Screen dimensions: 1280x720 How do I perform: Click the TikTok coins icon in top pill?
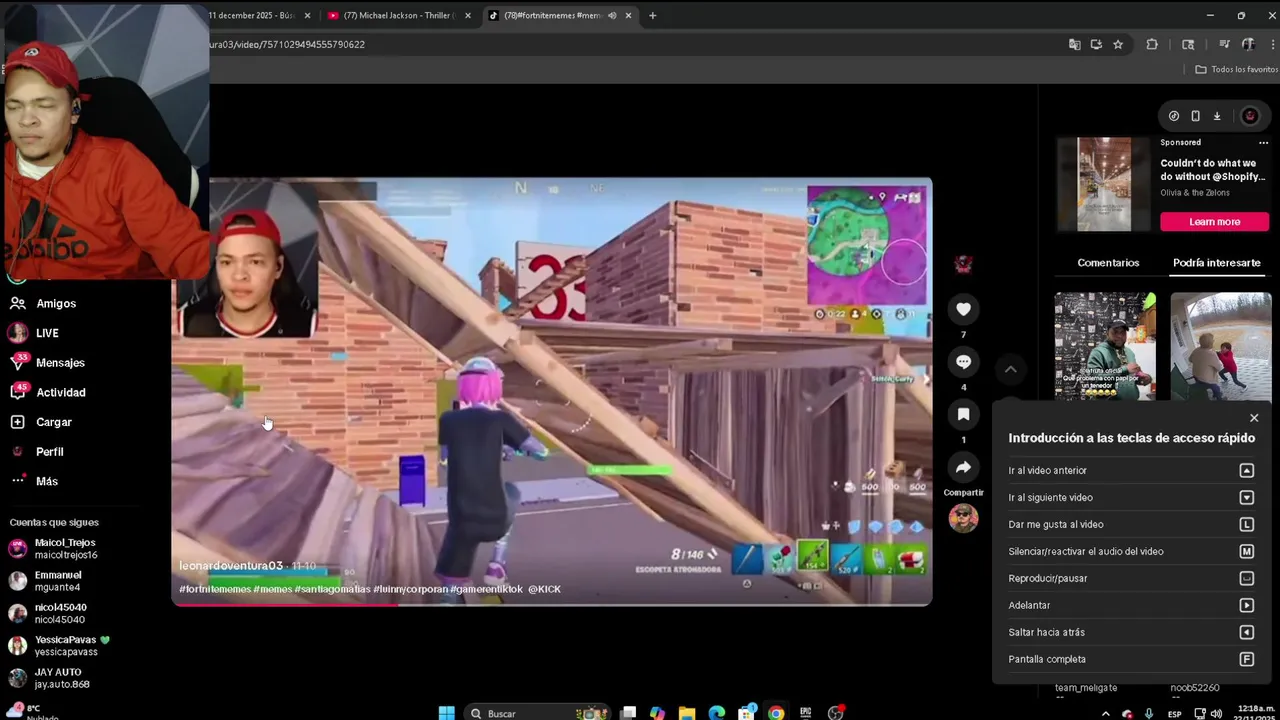pos(1174,116)
